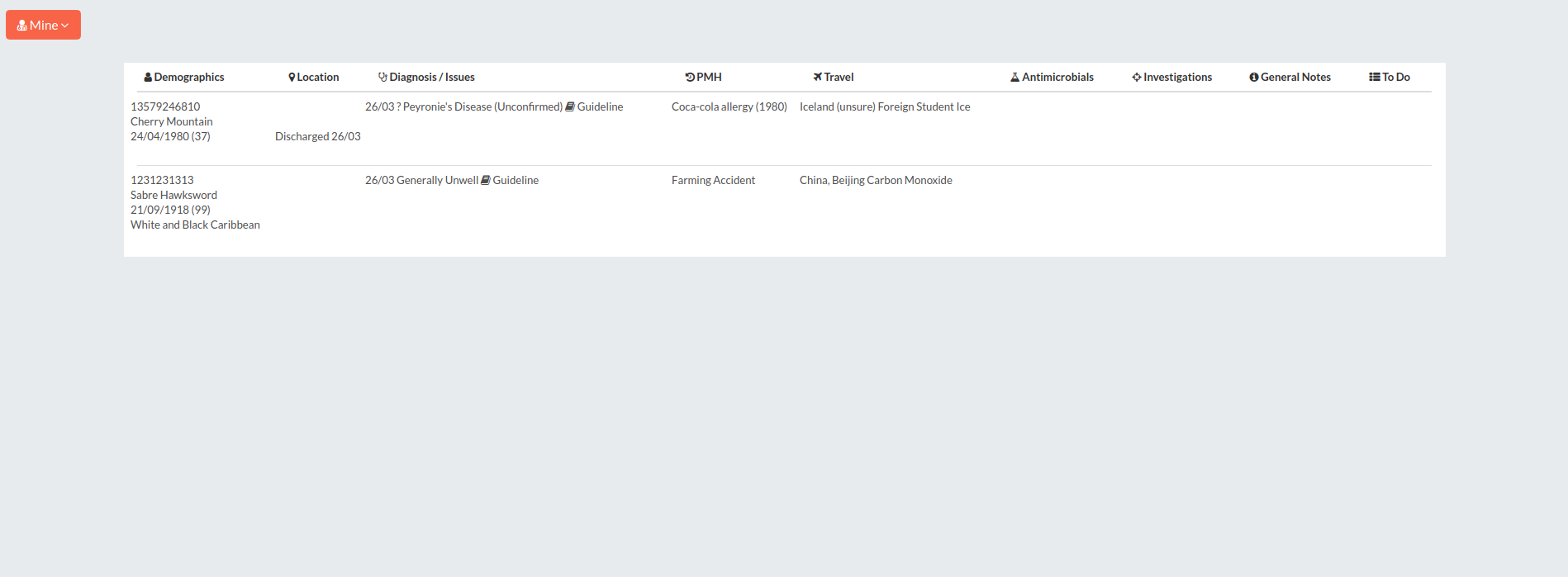1568x577 pixels.
Task: Click the list icon beside To Do
Action: (x=1375, y=77)
